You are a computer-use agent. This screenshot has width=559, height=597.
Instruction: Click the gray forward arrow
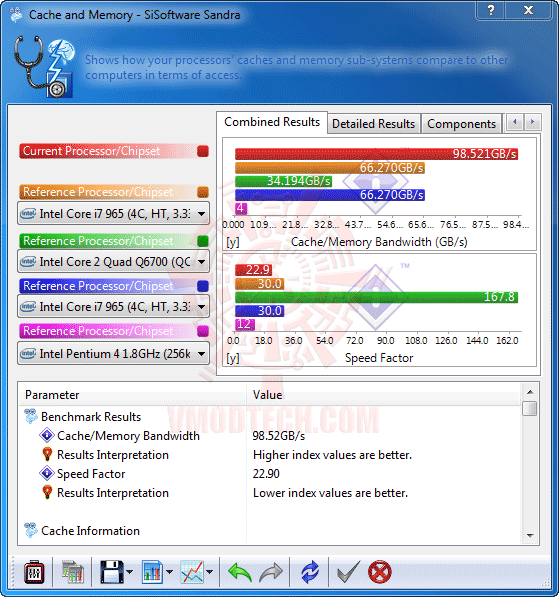click(271, 572)
